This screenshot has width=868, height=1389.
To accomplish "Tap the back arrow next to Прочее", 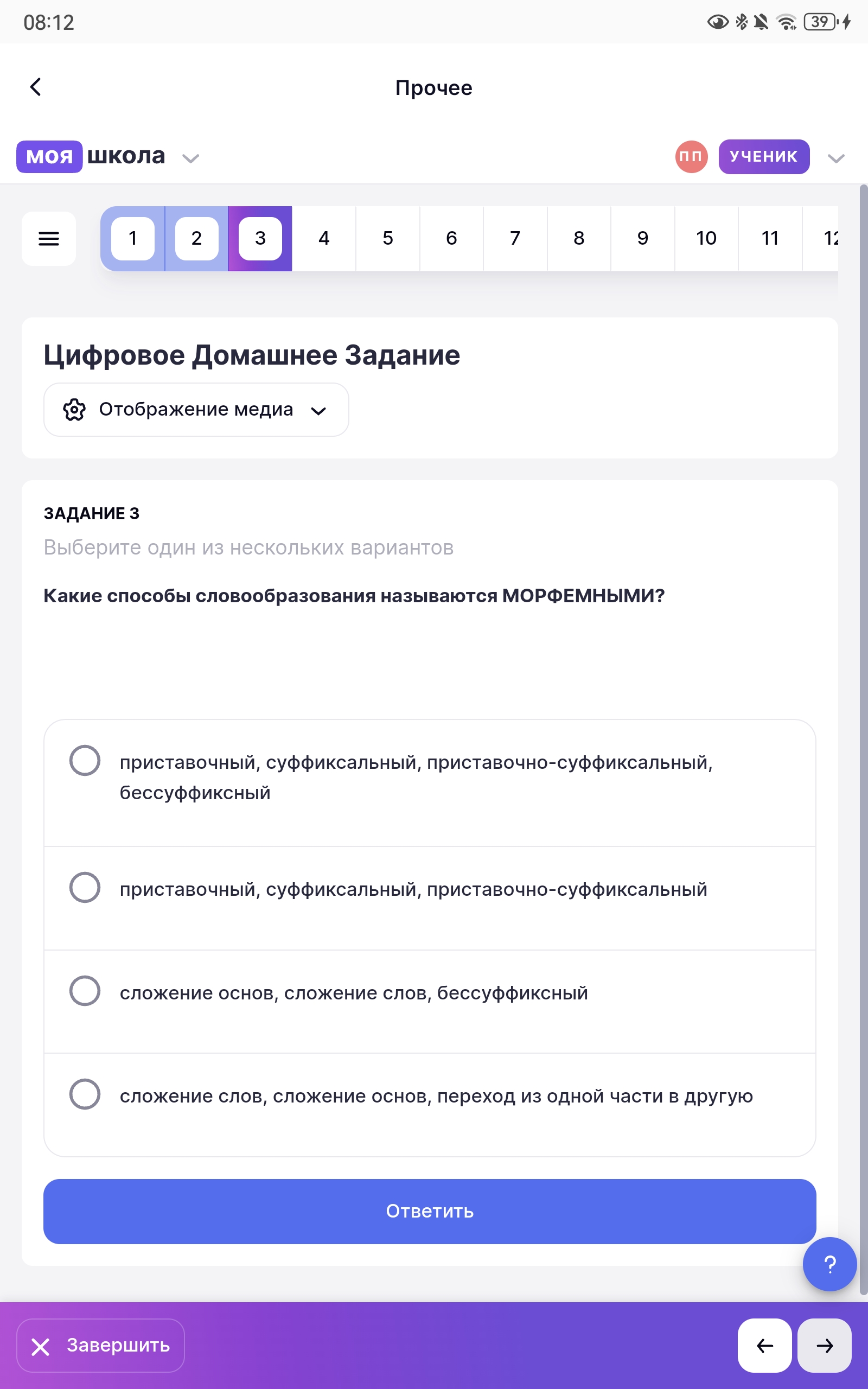I will [36, 87].
